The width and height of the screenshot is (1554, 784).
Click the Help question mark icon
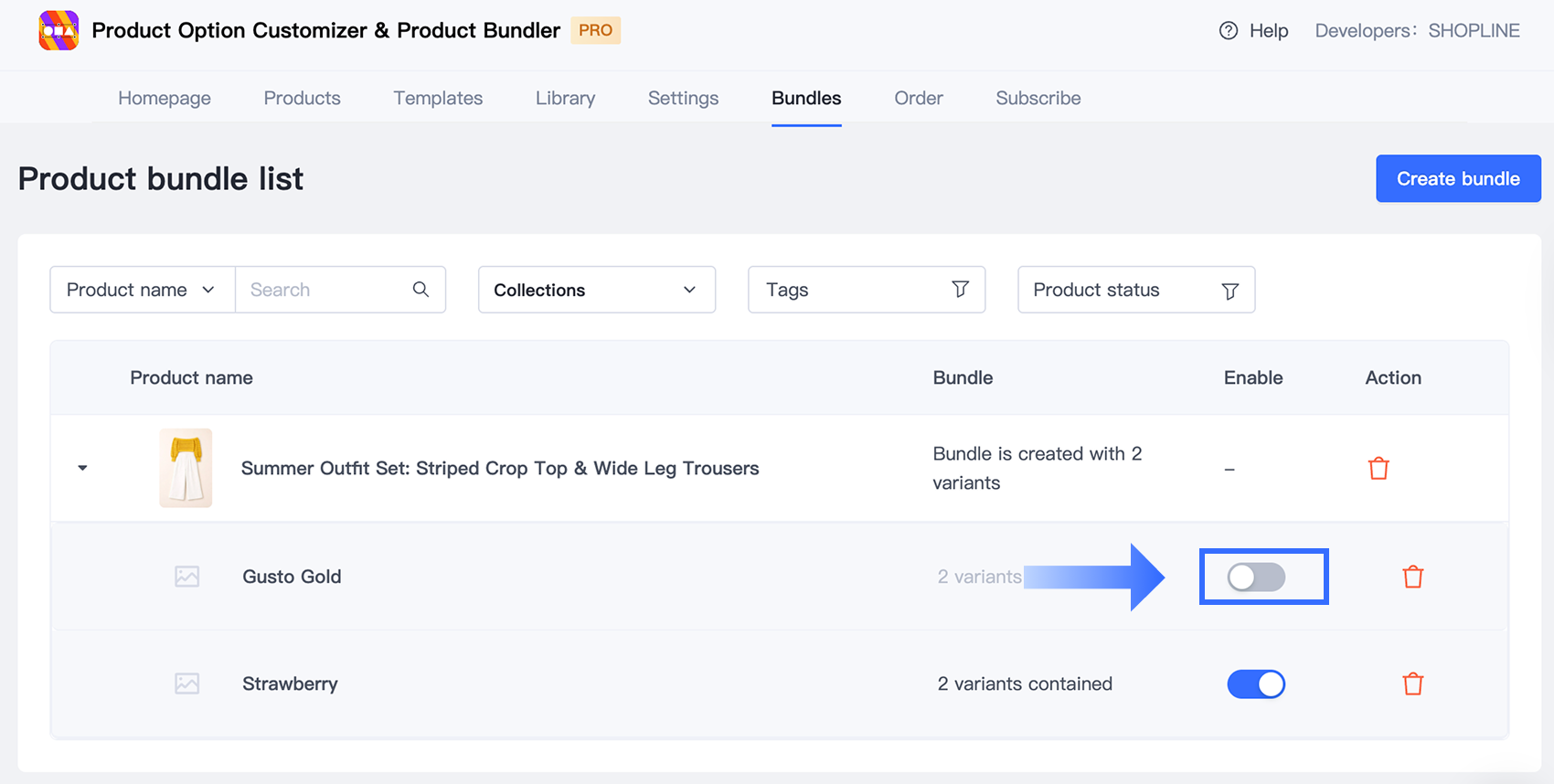point(1229,31)
